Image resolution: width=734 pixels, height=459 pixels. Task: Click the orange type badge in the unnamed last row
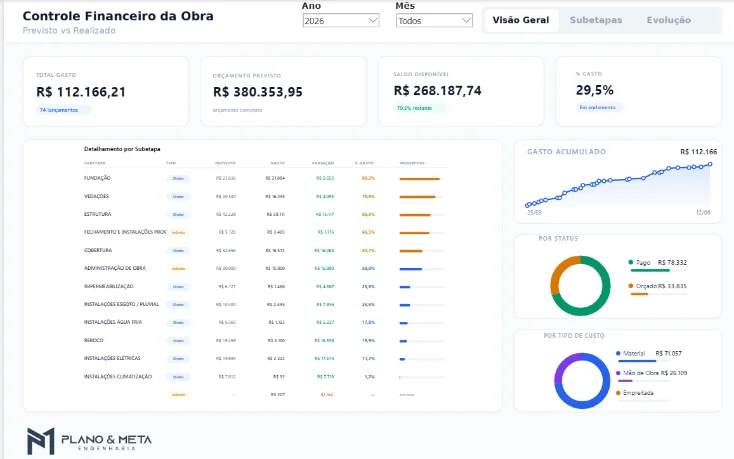pos(178,394)
